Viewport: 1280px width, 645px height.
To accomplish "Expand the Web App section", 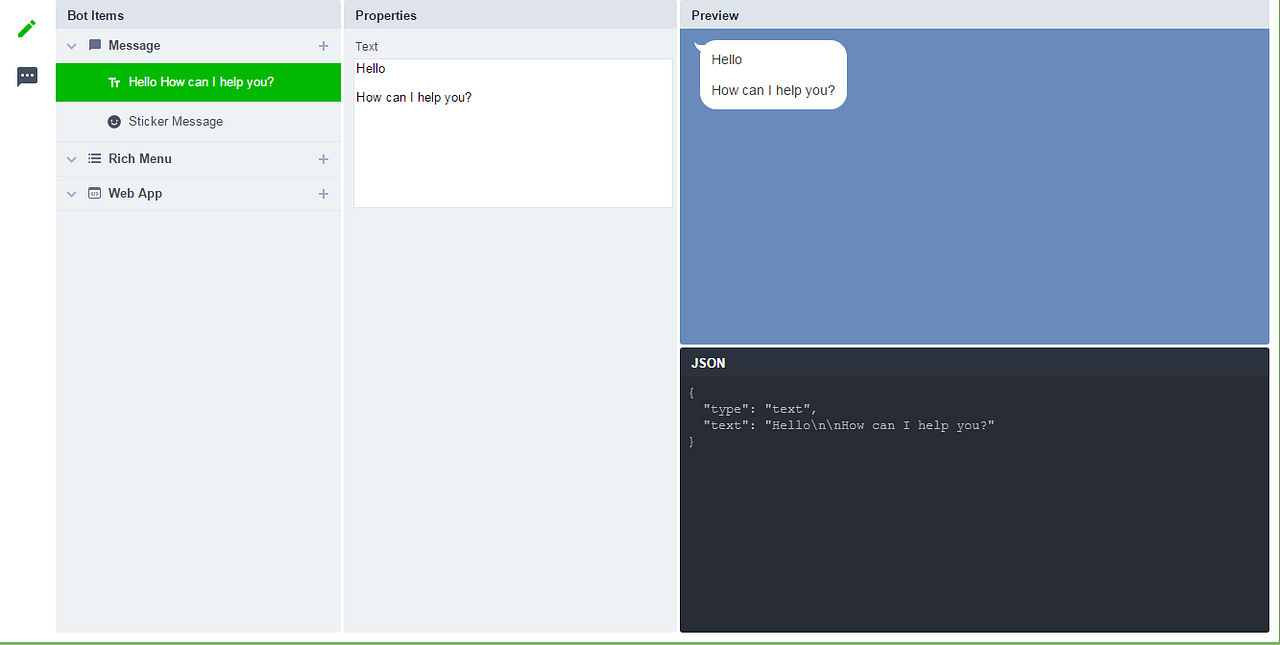I will tap(71, 193).
